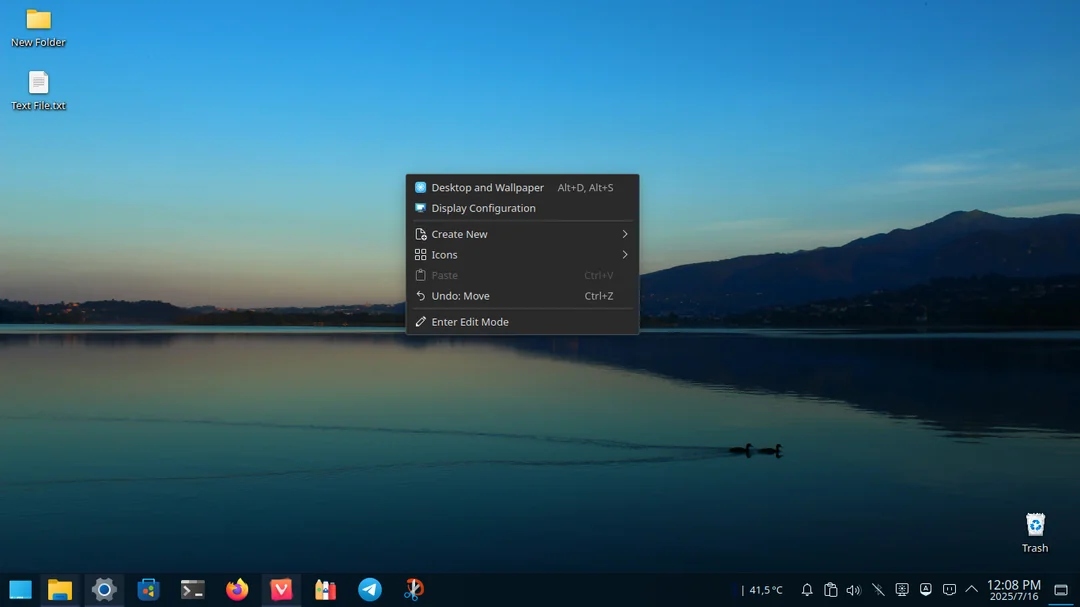Open Telegram from the taskbar
This screenshot has height=607, width=1080.
370,590
